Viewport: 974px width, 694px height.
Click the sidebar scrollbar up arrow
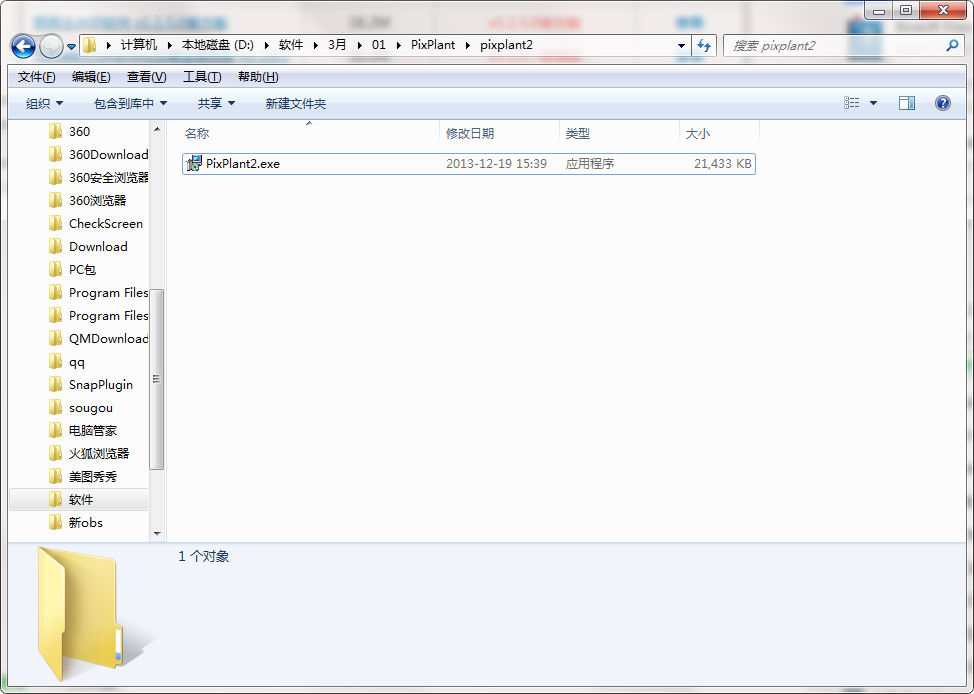(x=157, y=129)
